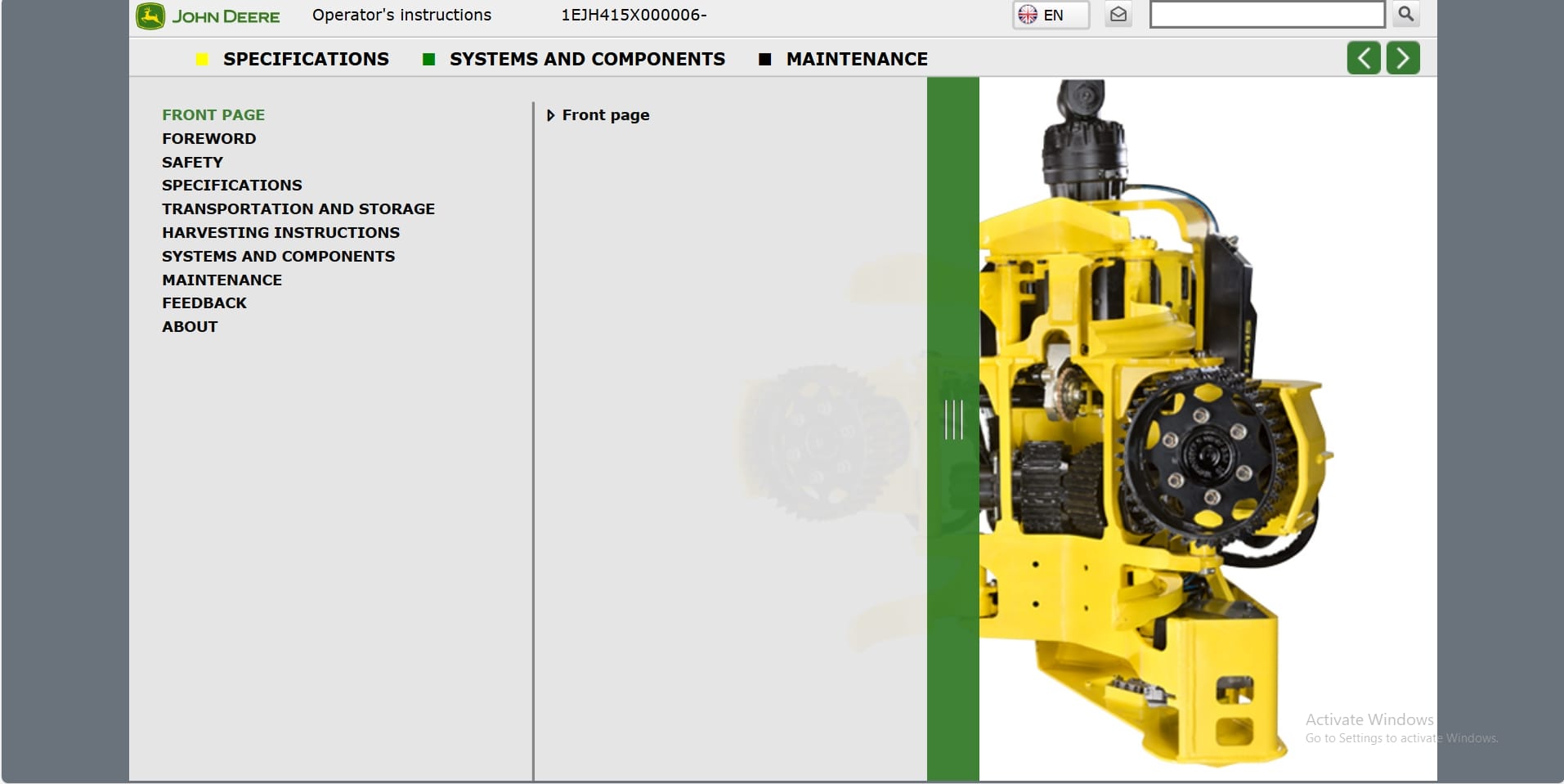Open TRANSPORTATION AND STORAGE section
This screenshot has width=1564, height=784.
[x=298, y=208]
